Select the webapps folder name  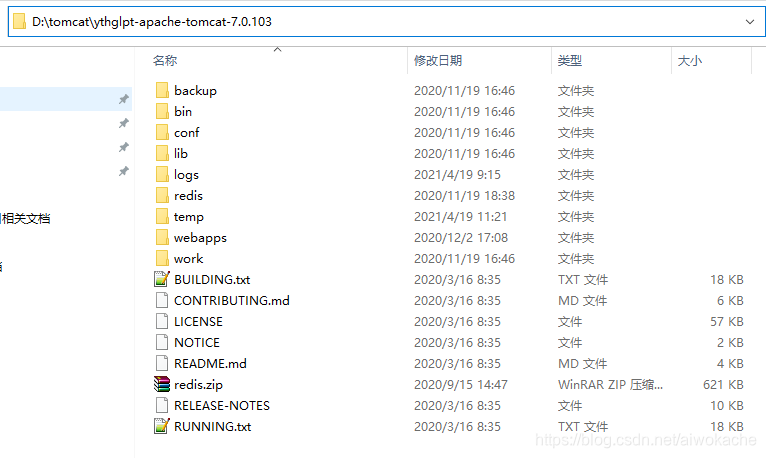[x=200, y=238]
